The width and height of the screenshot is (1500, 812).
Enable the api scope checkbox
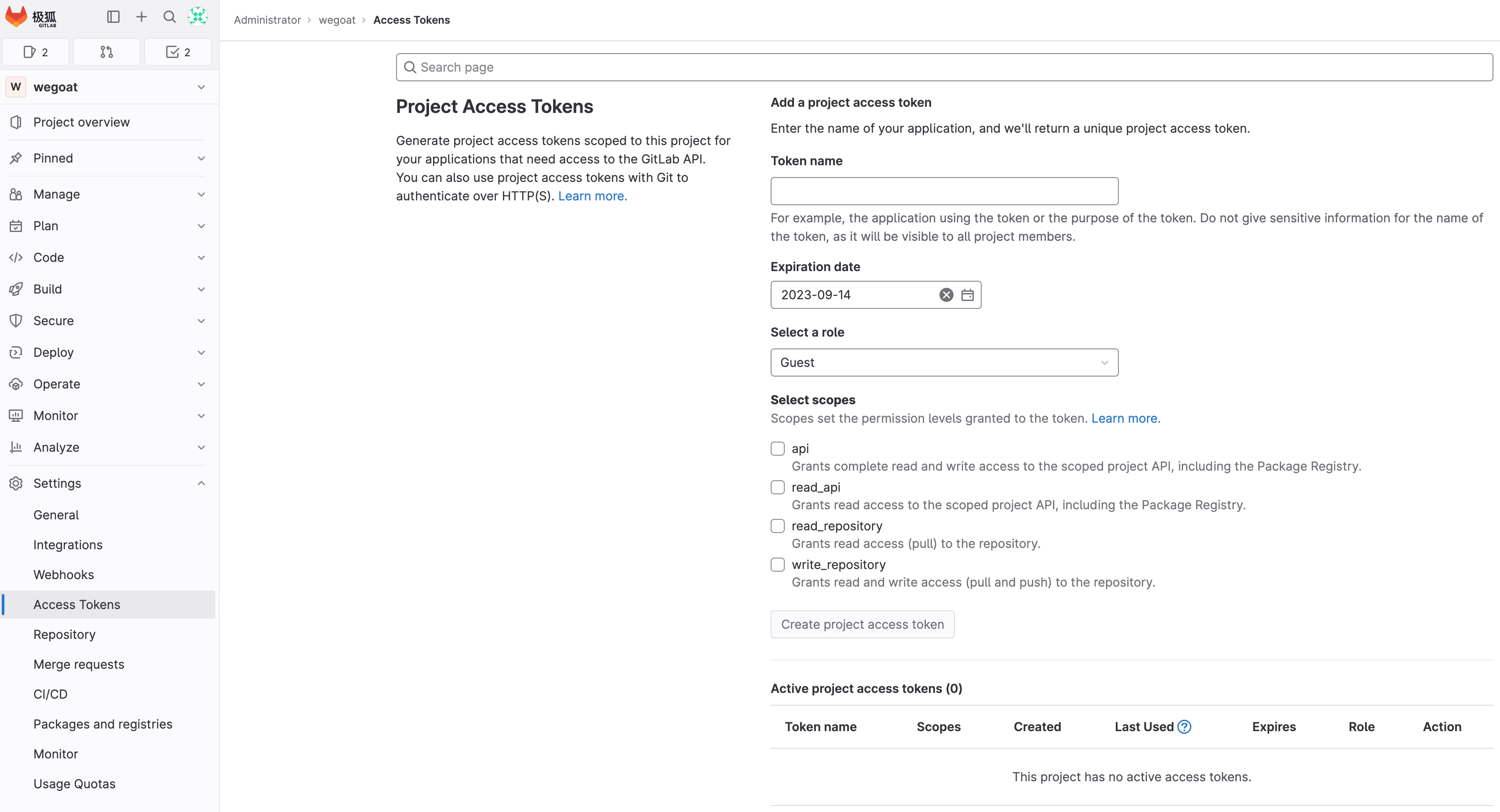click(x=777, y=449)
